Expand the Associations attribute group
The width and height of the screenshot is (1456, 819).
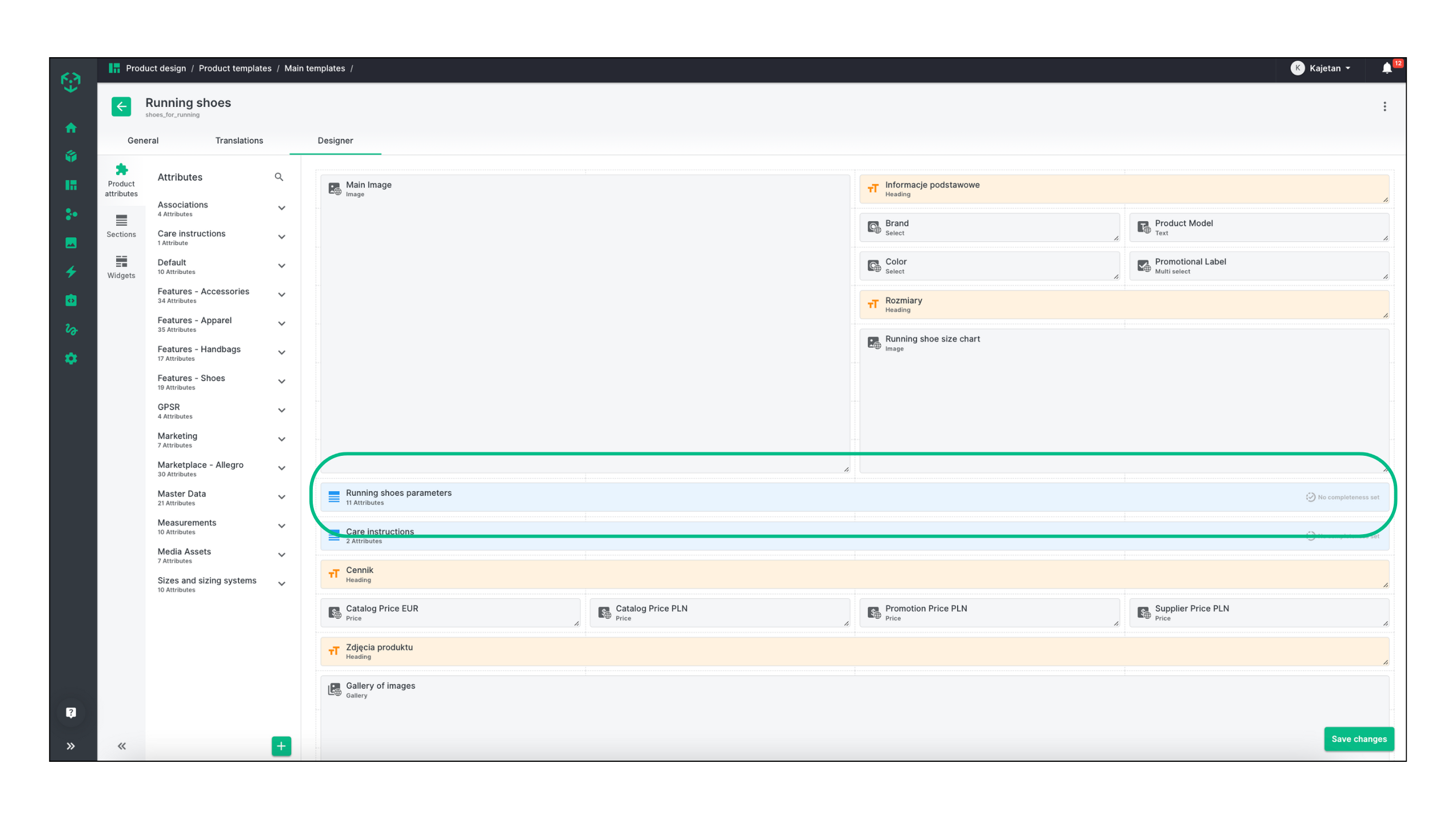(281, 209)
